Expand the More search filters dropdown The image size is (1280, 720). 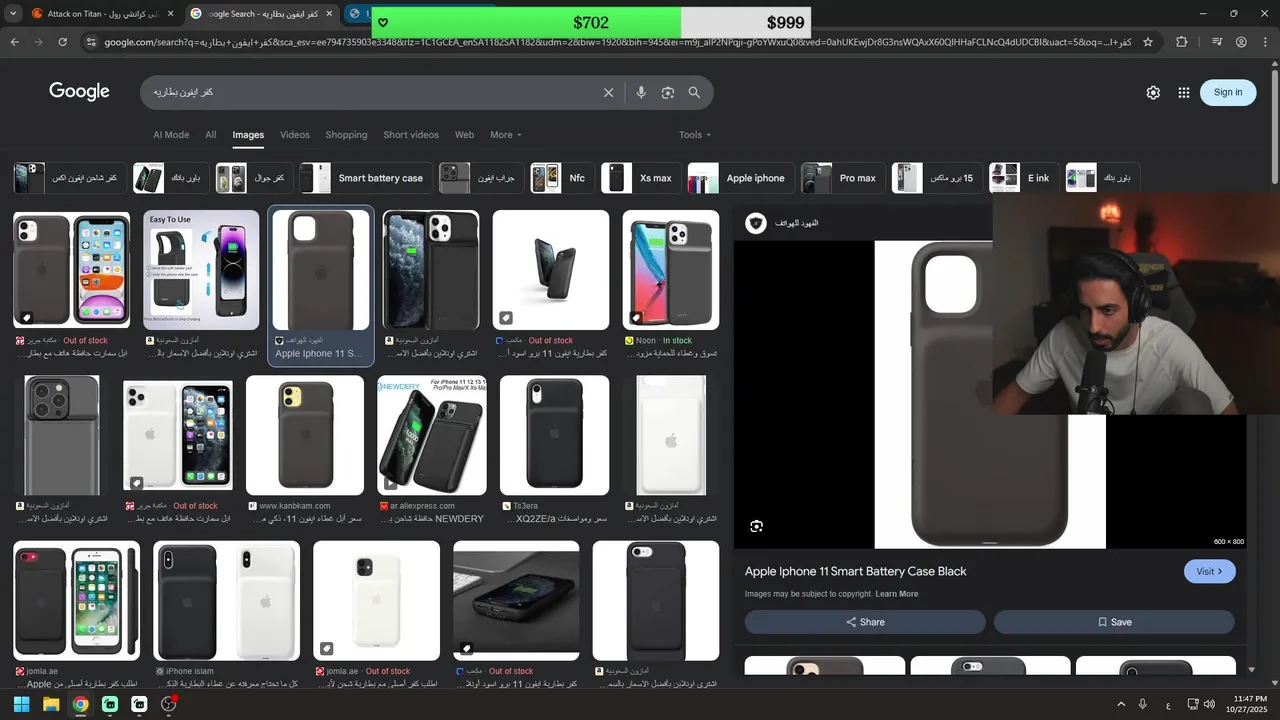point(506,135)
